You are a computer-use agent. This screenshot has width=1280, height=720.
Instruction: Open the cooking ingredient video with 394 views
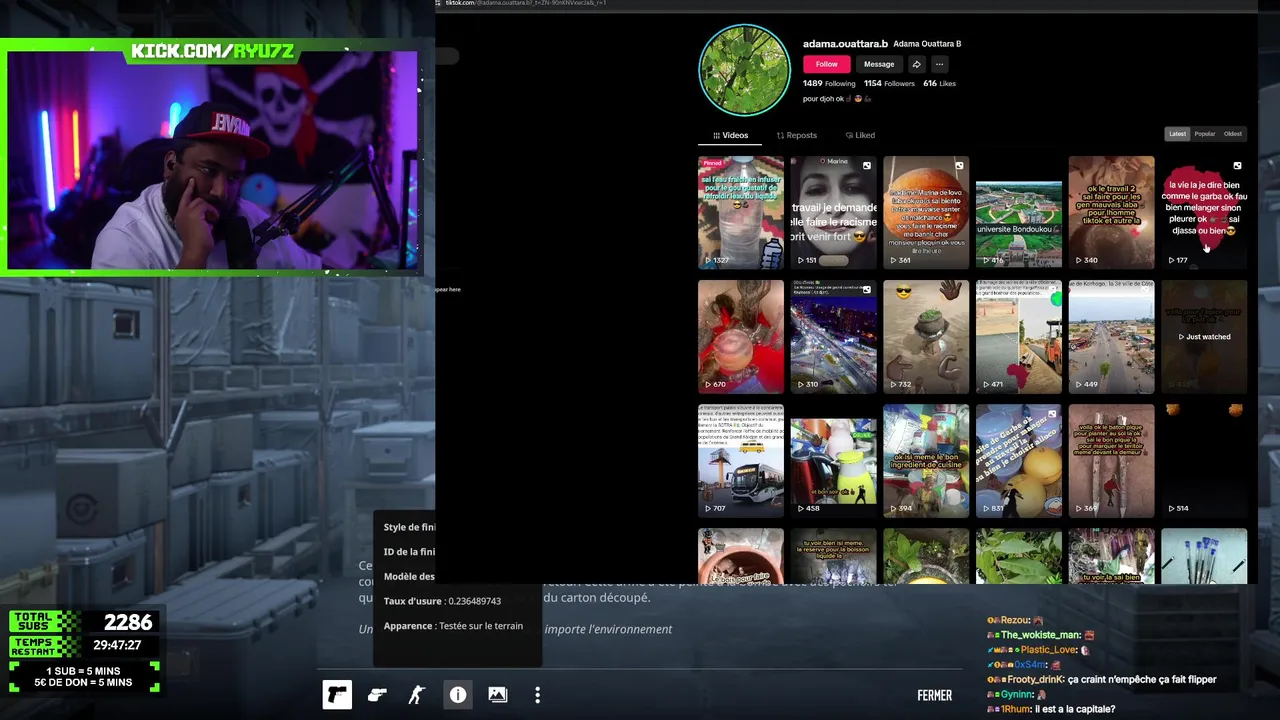tap(926, 460)
